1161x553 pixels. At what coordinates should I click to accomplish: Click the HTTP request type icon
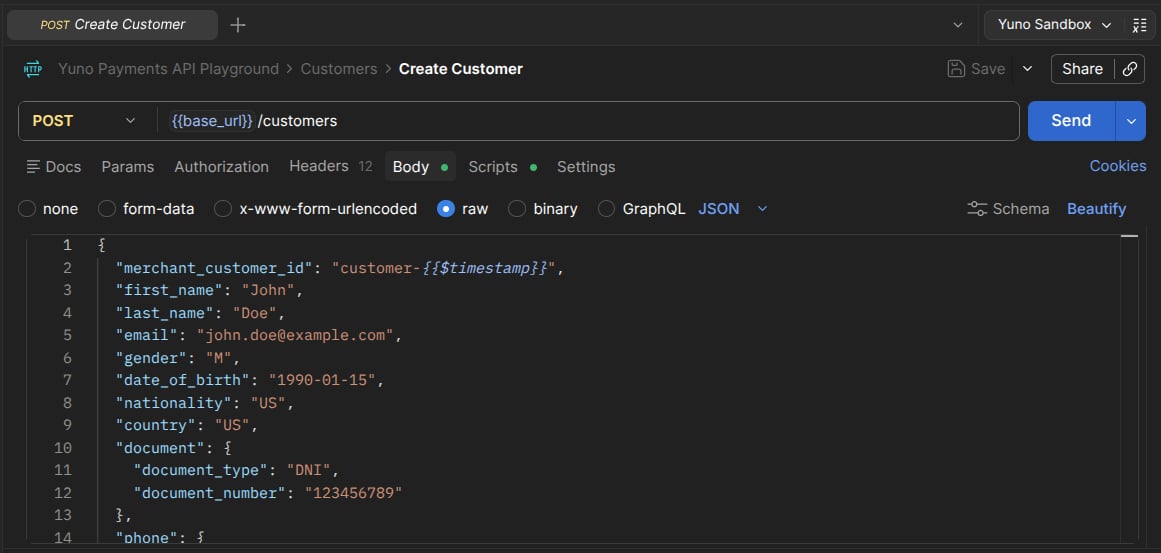33,69
